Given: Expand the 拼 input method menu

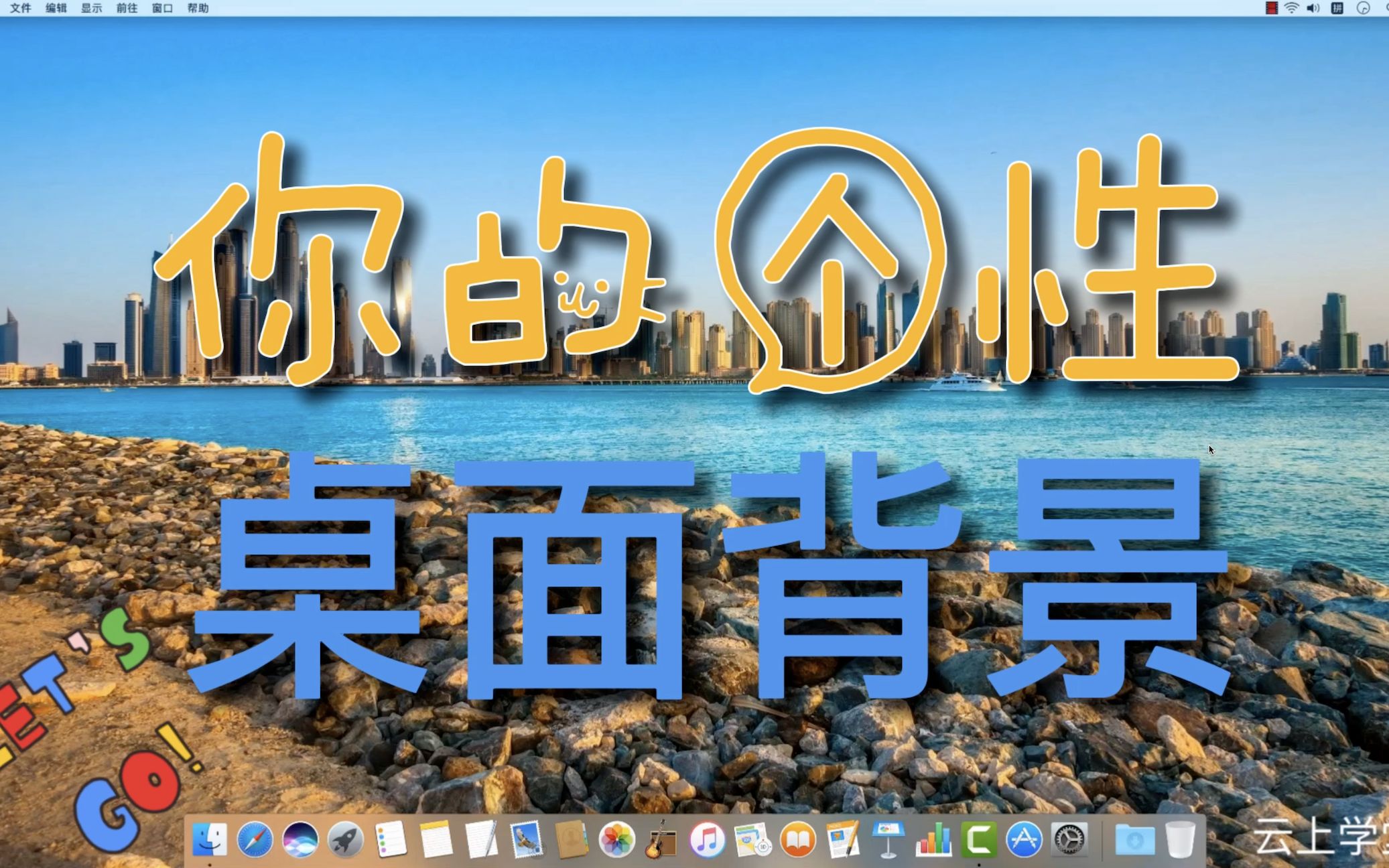Looking at the screenshot, I should (x=1337, y=8).
